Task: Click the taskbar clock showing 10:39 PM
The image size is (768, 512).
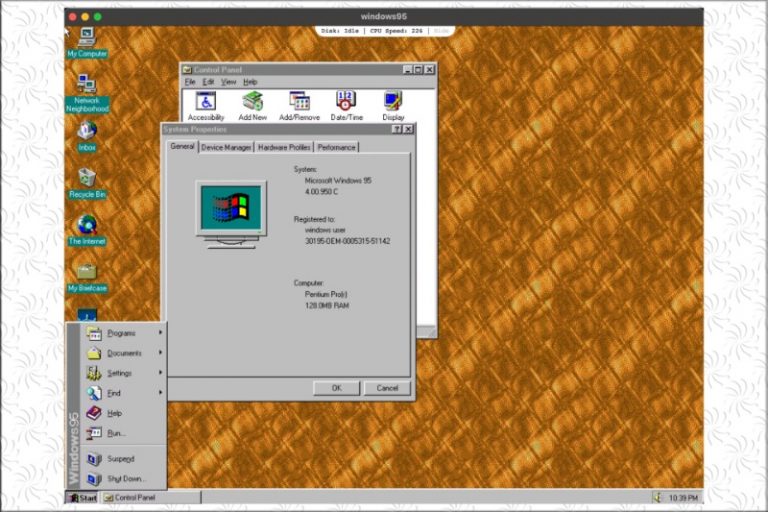Action: click(x=683, y=498)
